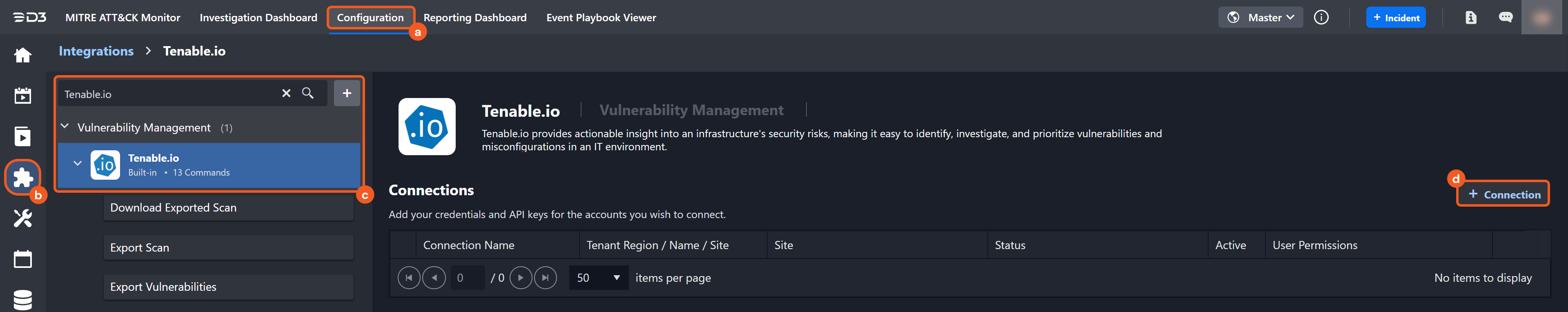Click the plus button to add integration

tap(346, 93)
